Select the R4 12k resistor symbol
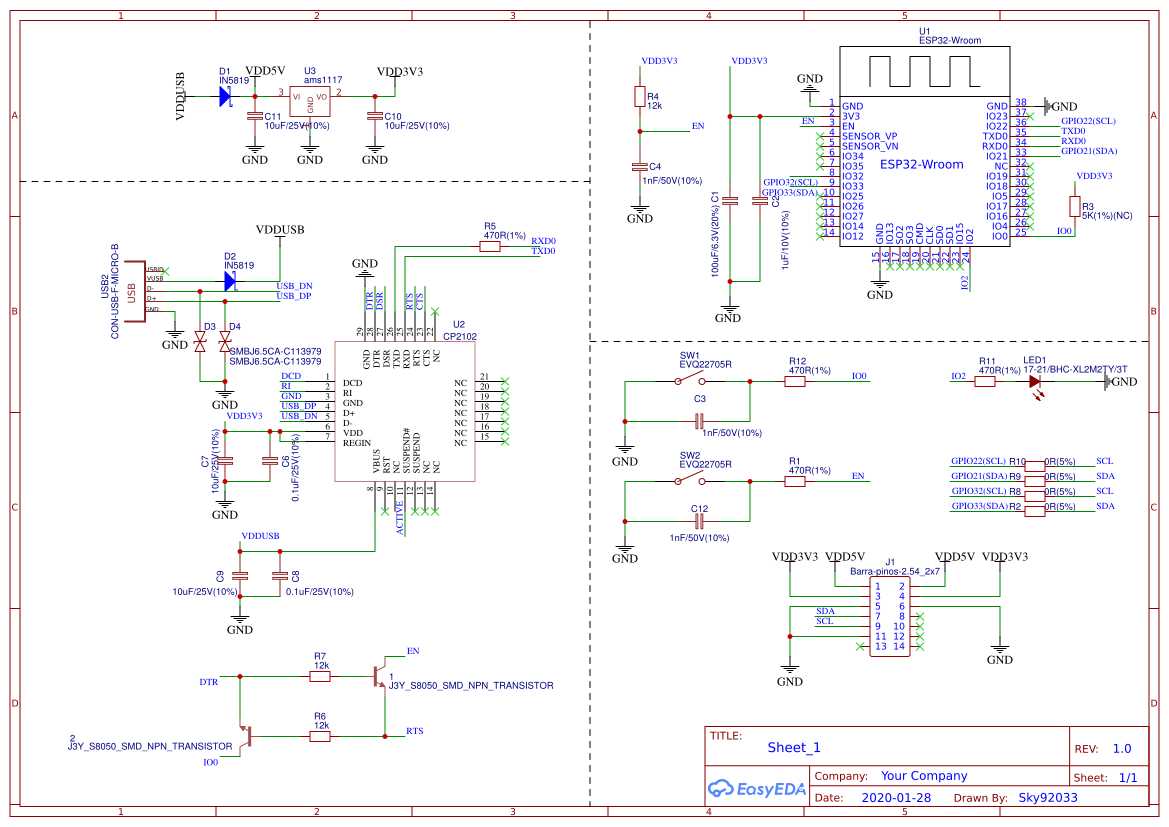This screenshot has width=1169, height=827. [x=640, y=96]
